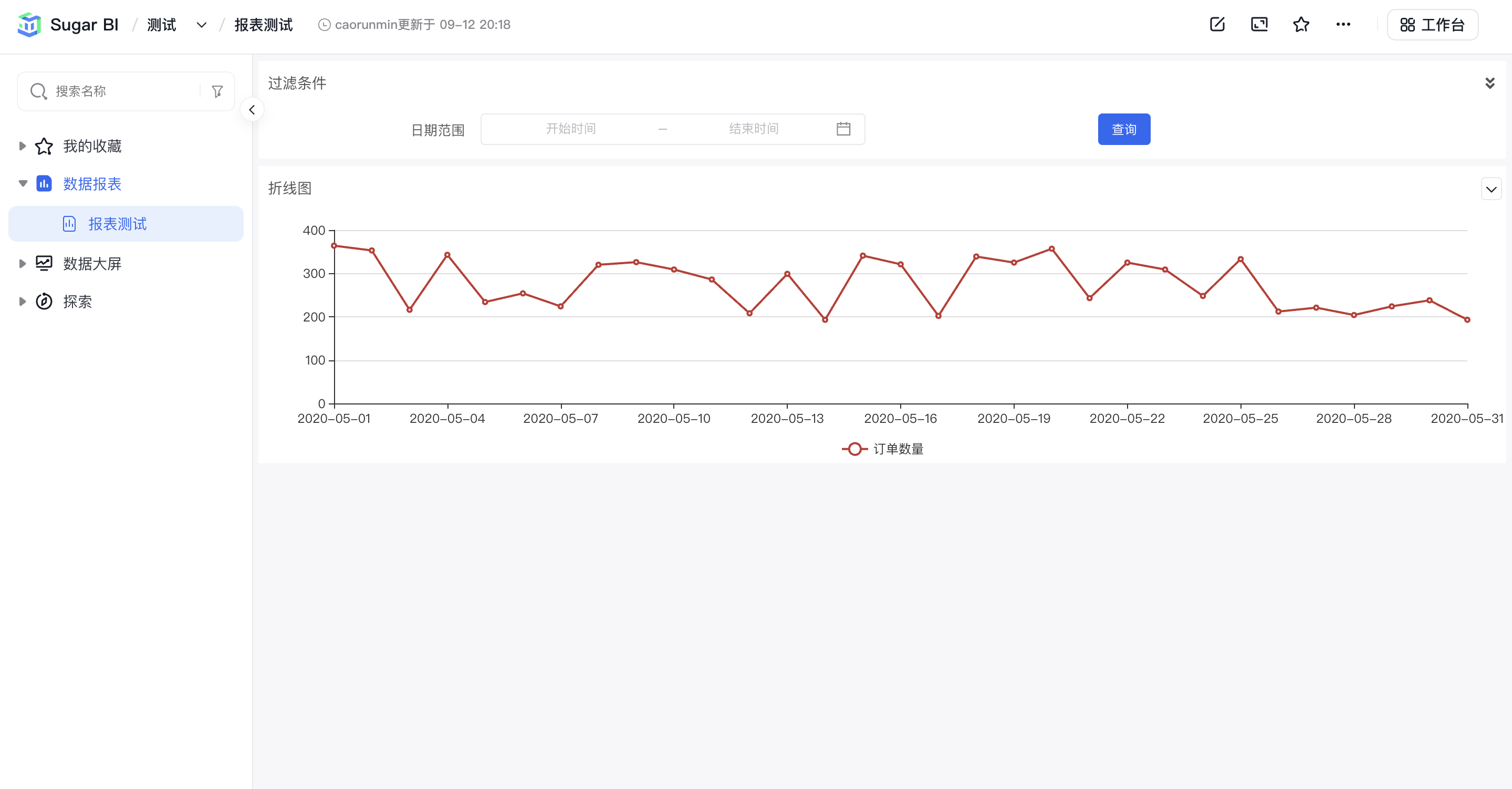Viewport: 1512px width, 789px height.
Task: Open the 折线图 chart dropdown chevron
Action: (x=1491, y=189)
